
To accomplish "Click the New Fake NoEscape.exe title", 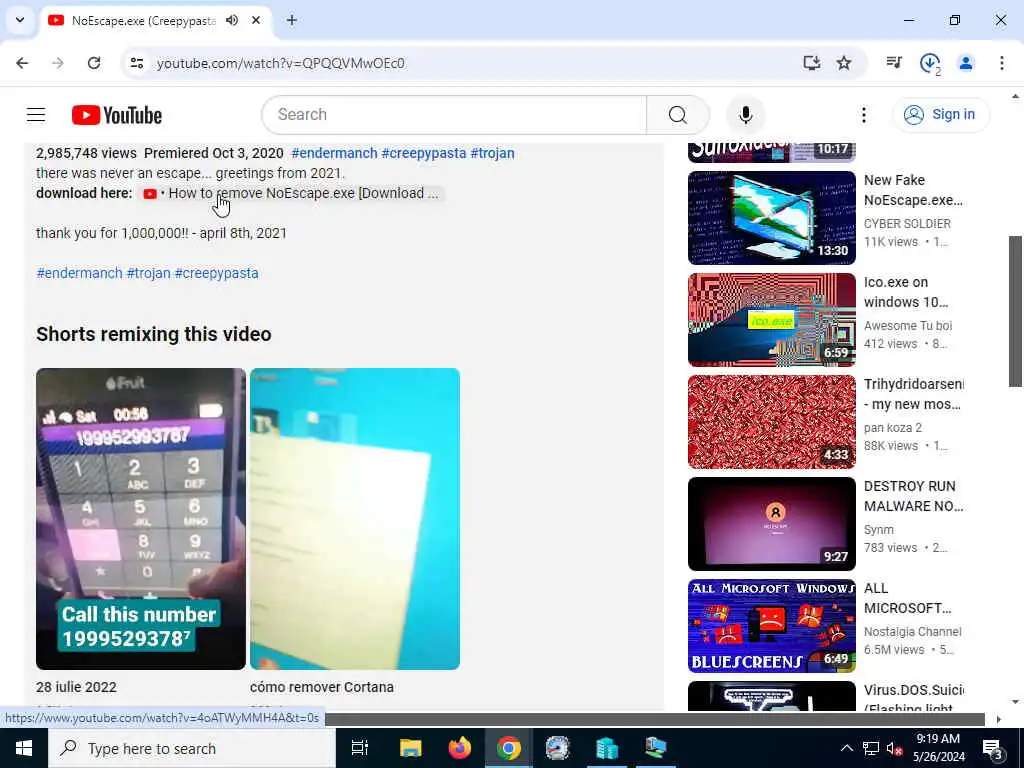I will coord(913,189).
